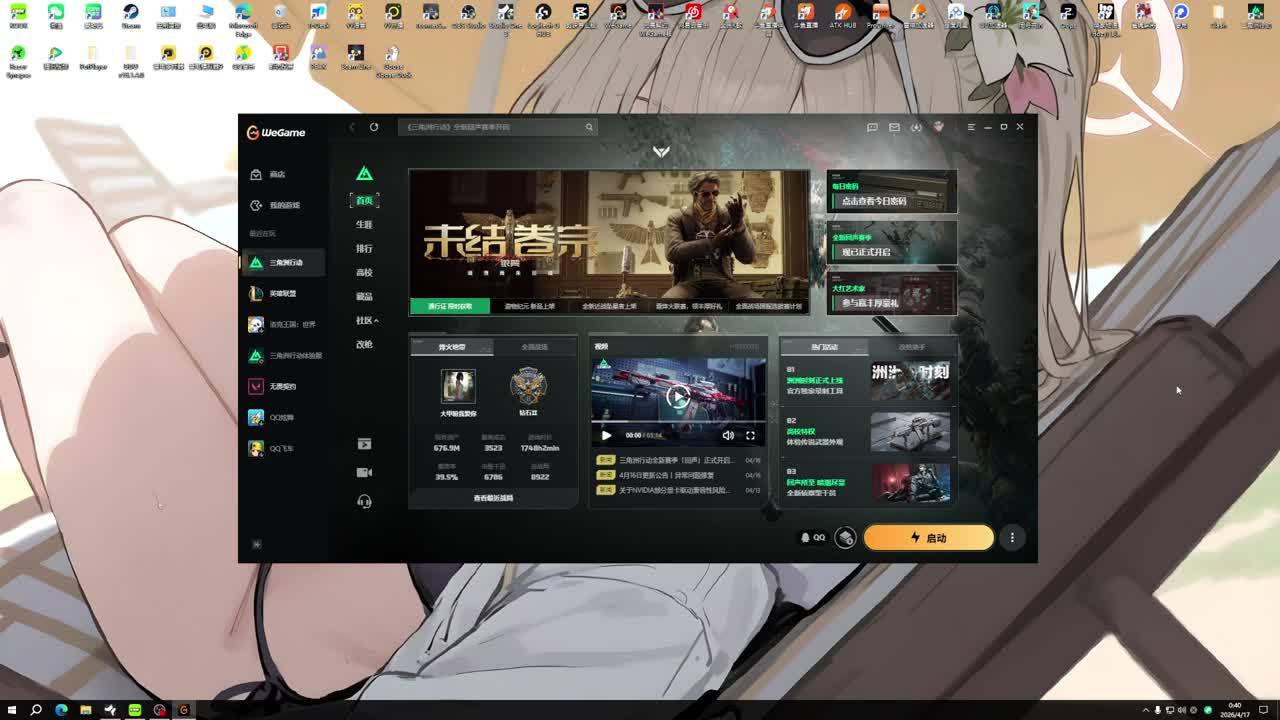
Task: Open the headset customer support icon
Action: click(x=364, y=501)
